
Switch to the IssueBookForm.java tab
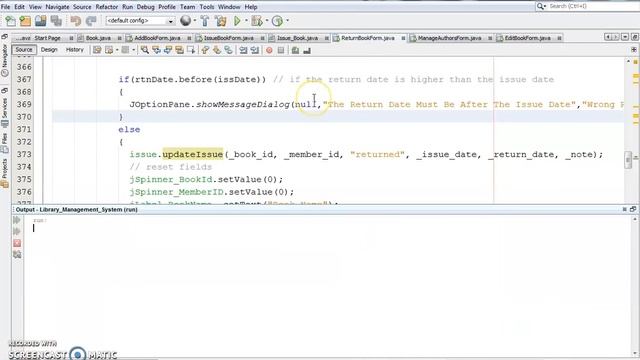[x=229, y=38]
